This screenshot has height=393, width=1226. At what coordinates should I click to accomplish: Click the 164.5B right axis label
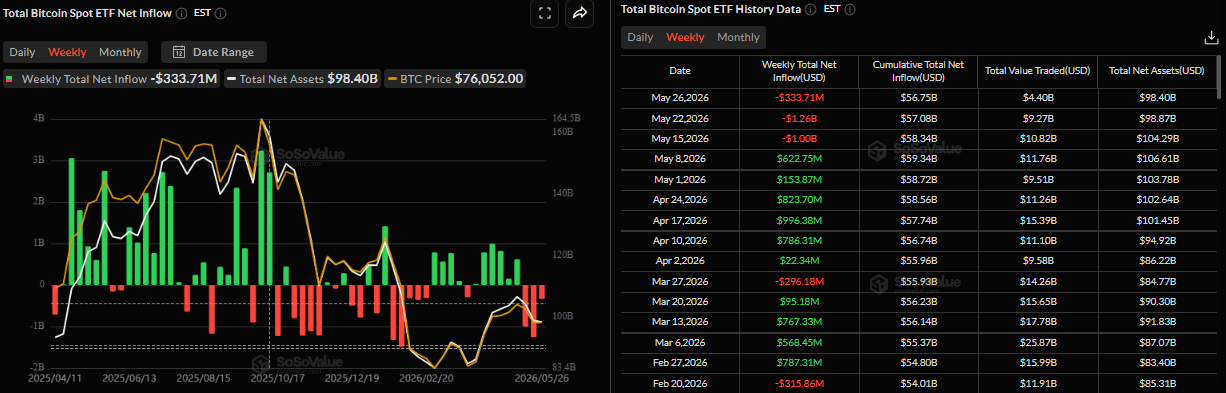pyautogui.click(x=566, y=118)
